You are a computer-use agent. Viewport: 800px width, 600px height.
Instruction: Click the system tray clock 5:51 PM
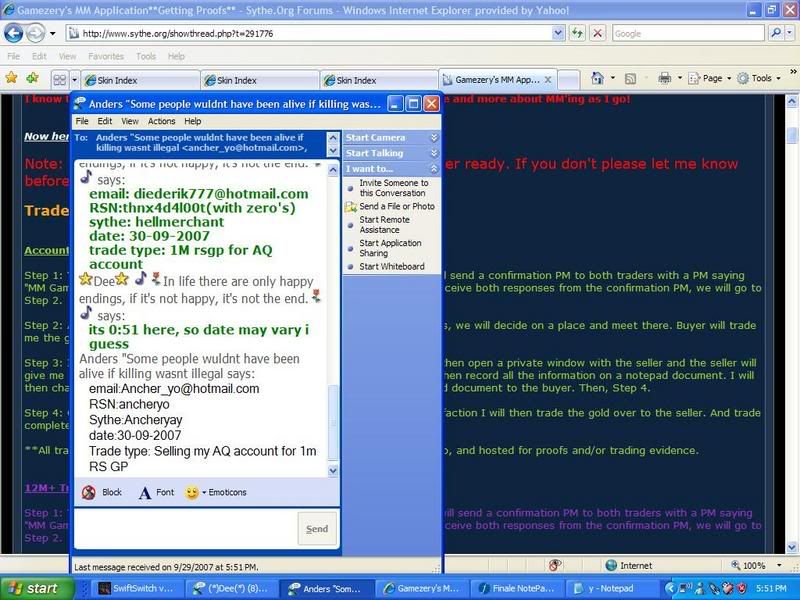771,588
